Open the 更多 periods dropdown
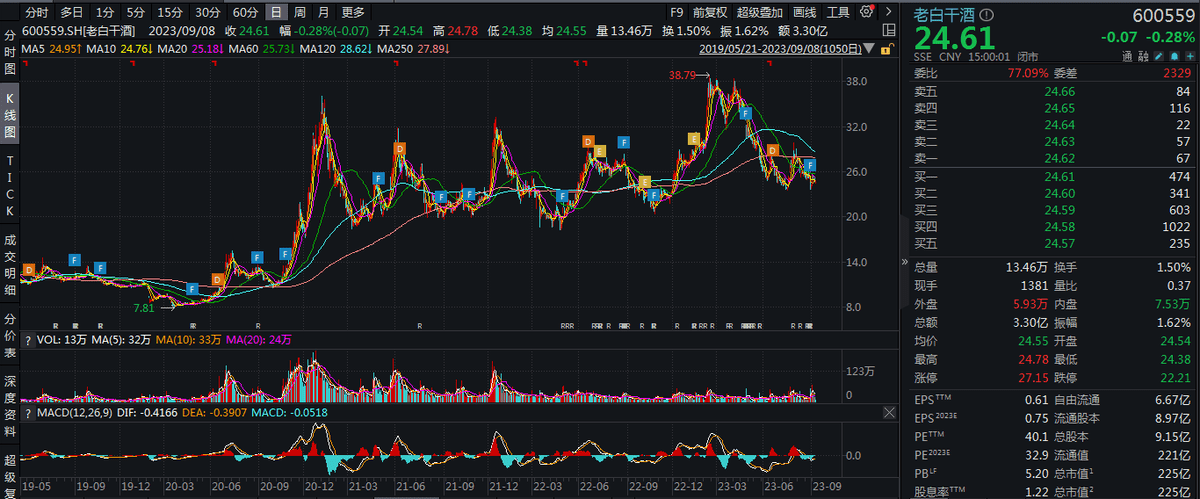This screenshot has width=1200, height=499. coord(353,13)
